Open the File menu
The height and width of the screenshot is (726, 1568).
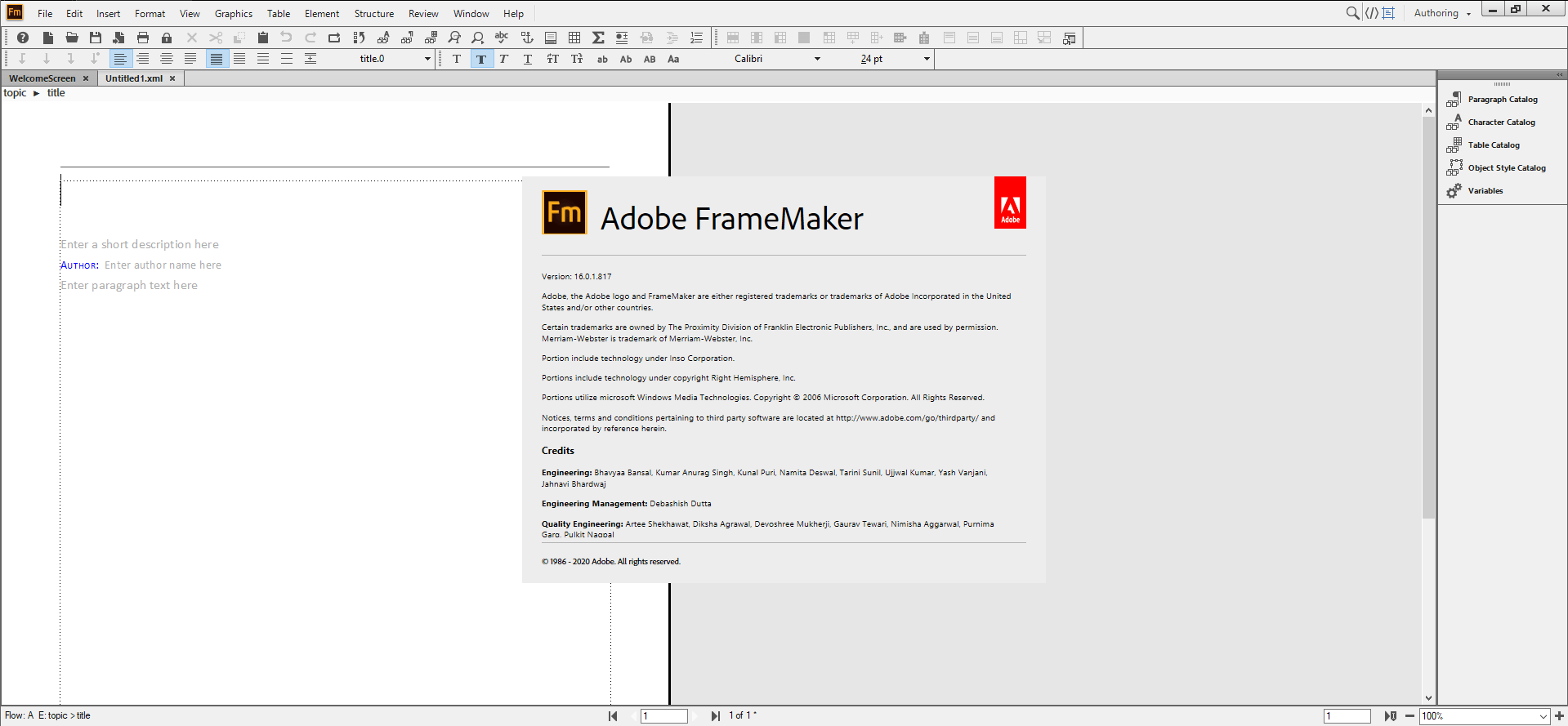pos(45,14)
